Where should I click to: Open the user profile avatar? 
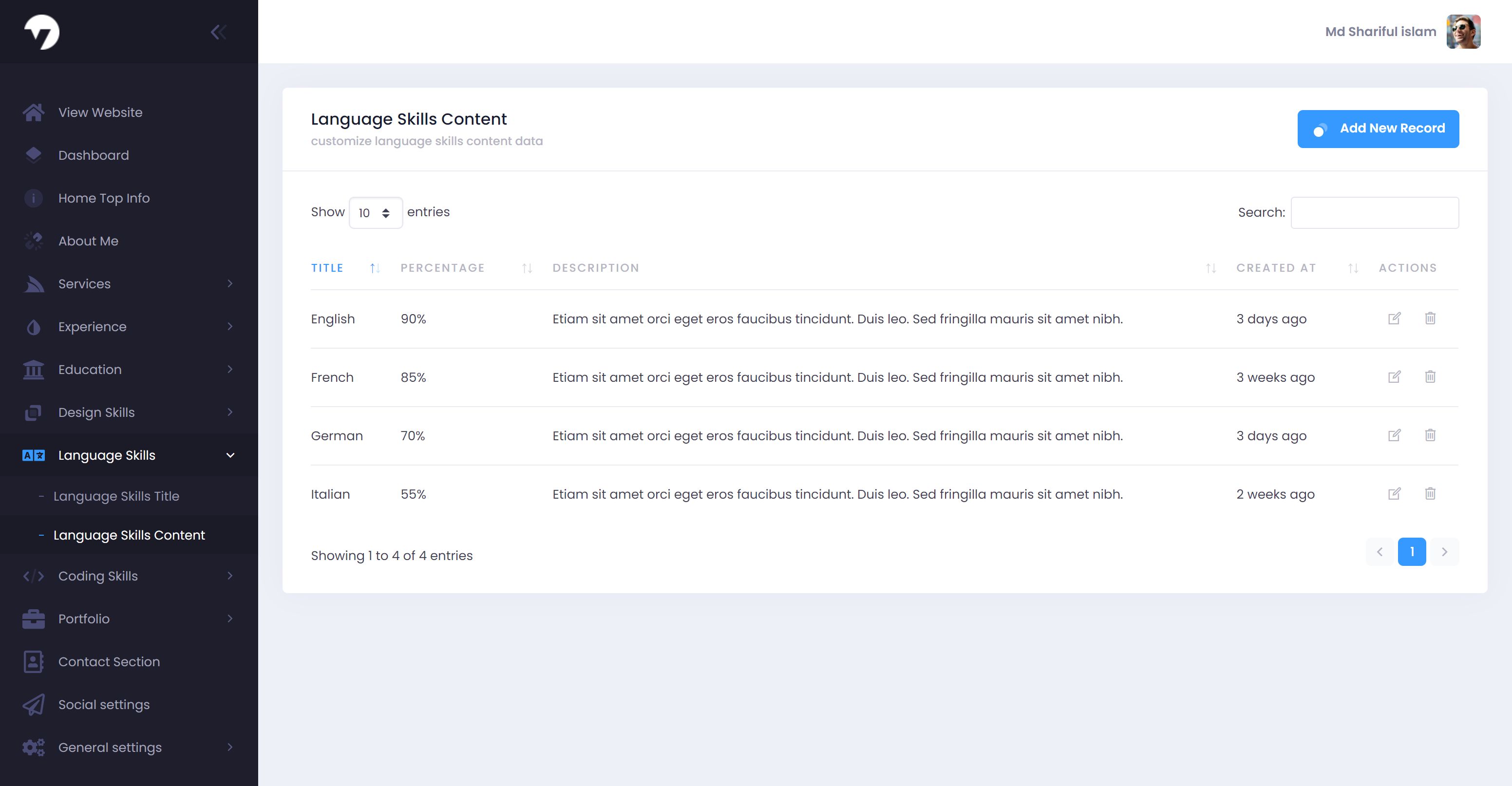pyautogui.click(x=1463, y=32)
